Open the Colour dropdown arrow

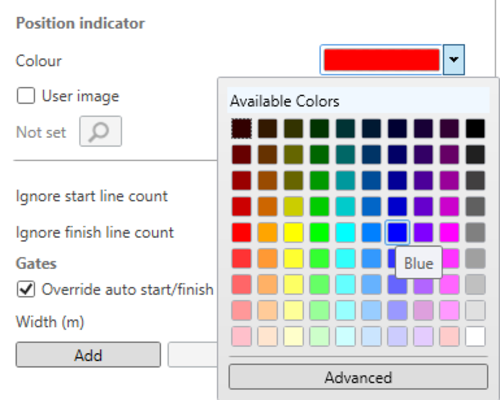[x=453, y=60]
